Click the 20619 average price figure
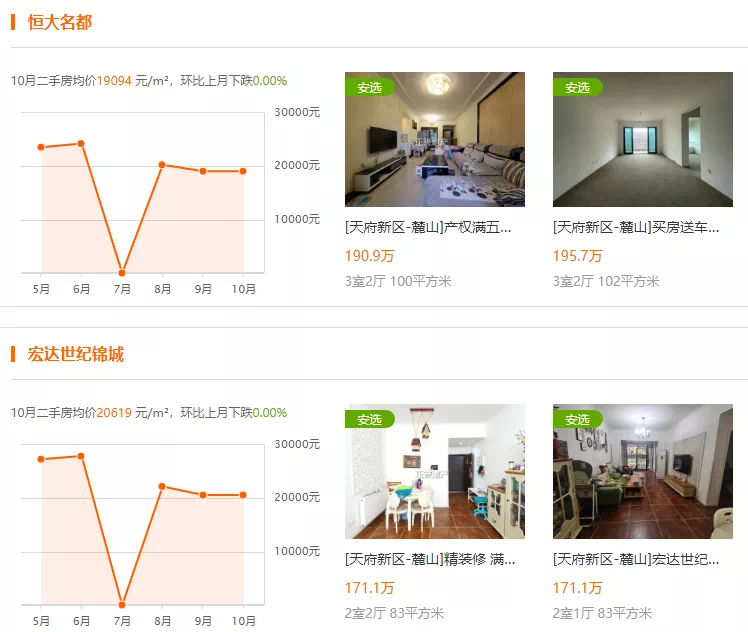This screenshot has width=748, height=632. point(114,413)
